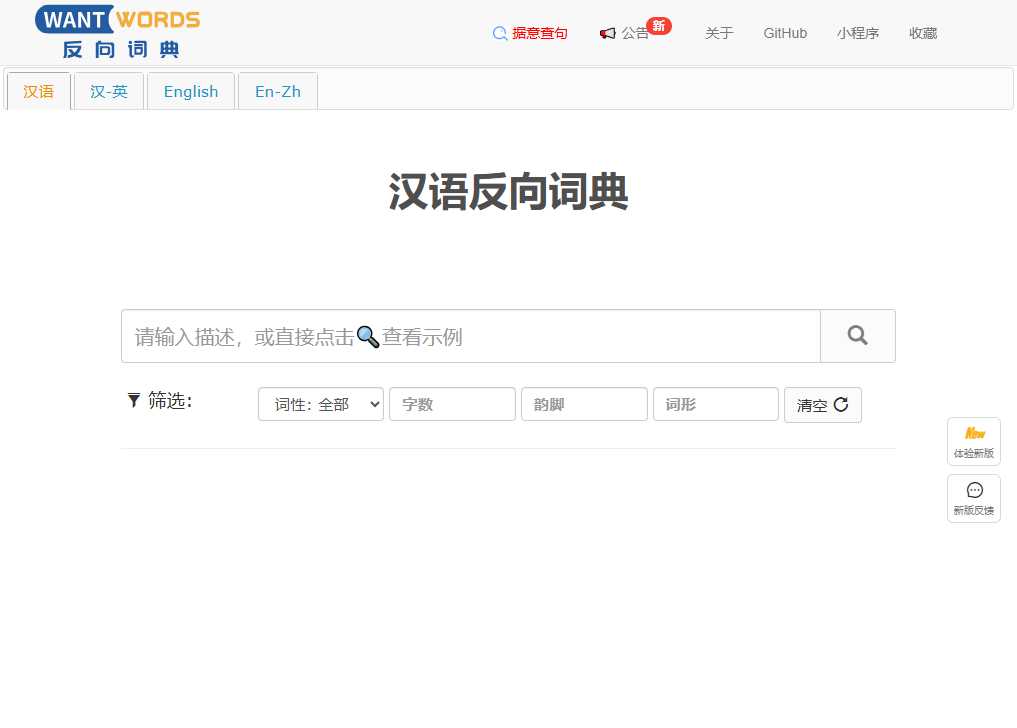Visit the GitHub page
Viewport: 1017px width, 728px height.
(784, 33)
